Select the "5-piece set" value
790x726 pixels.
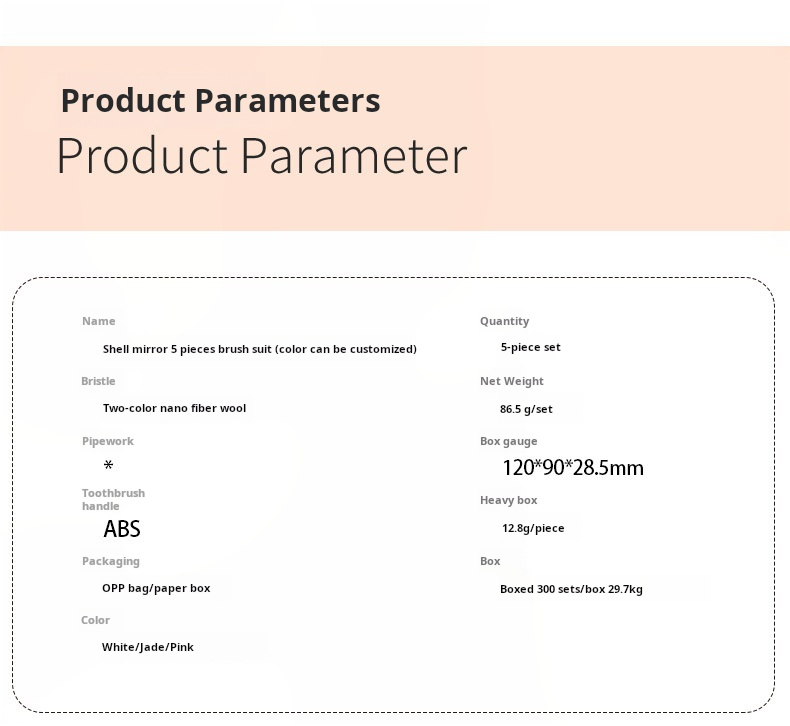pos(530,347)
